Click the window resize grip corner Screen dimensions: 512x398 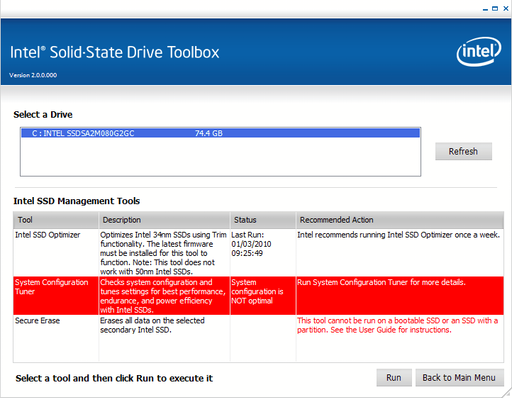(x=507, y=393)
